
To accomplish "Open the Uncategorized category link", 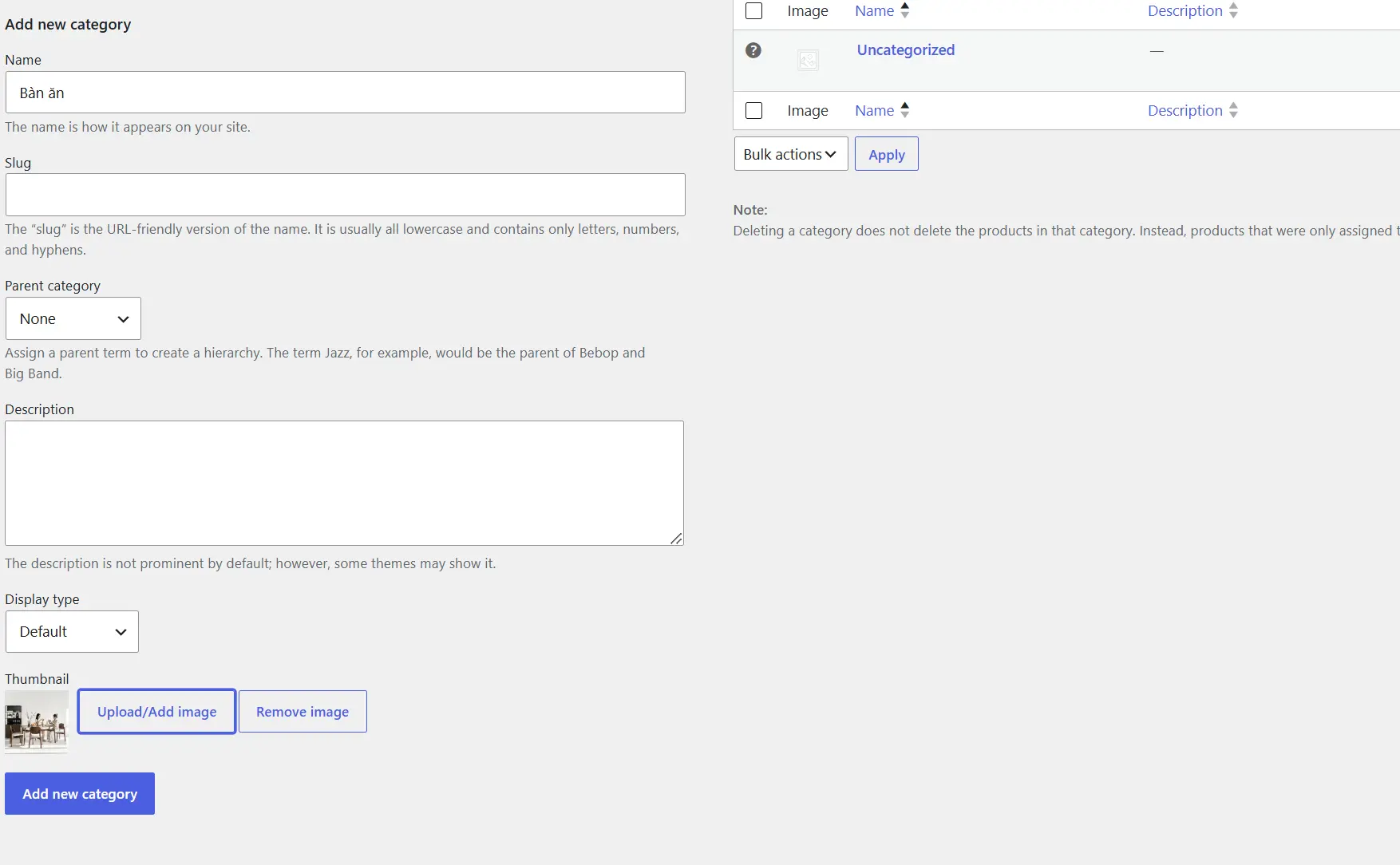I will (905, 49).
